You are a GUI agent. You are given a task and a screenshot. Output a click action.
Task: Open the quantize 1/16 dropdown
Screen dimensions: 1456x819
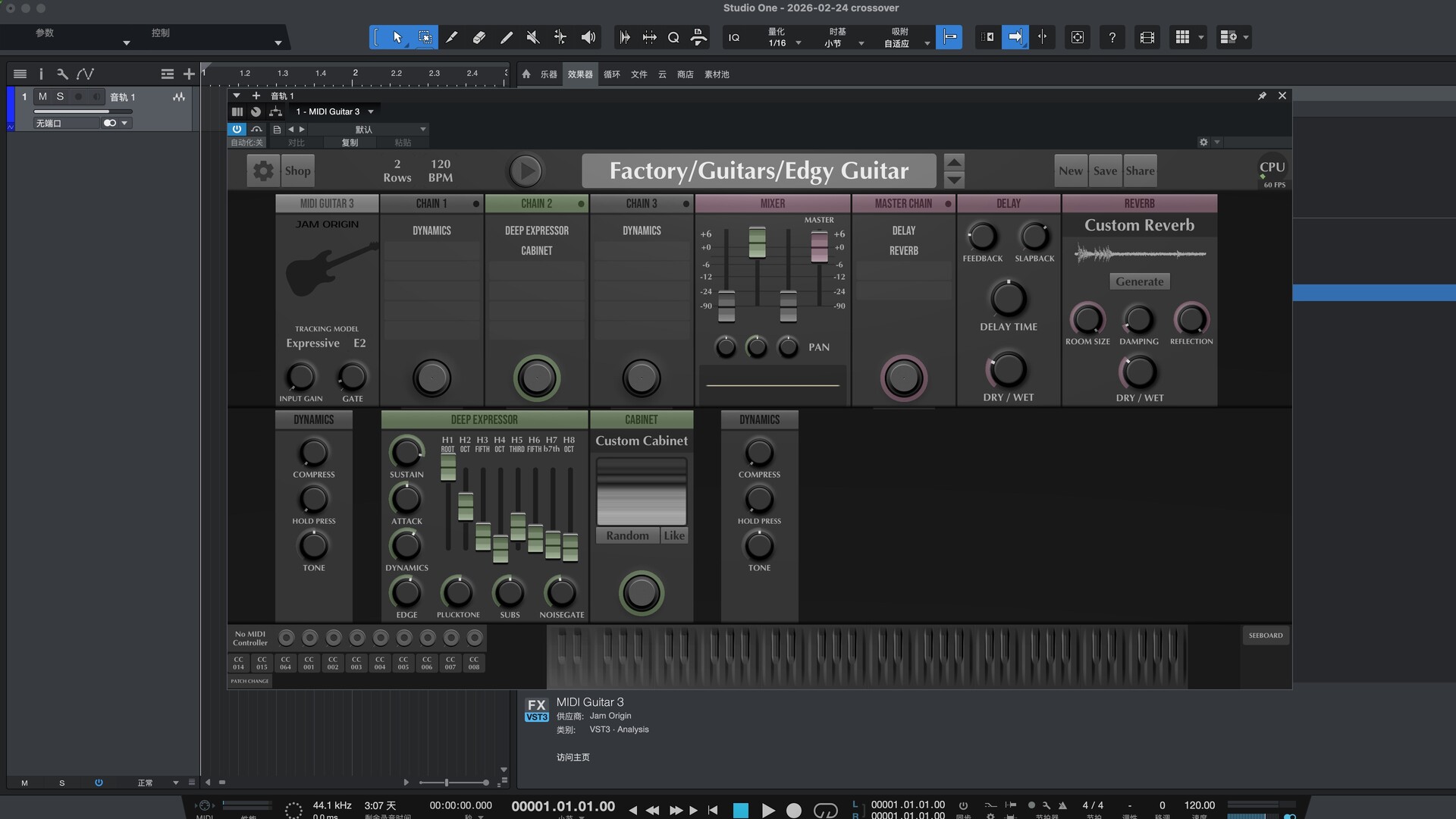798,43
